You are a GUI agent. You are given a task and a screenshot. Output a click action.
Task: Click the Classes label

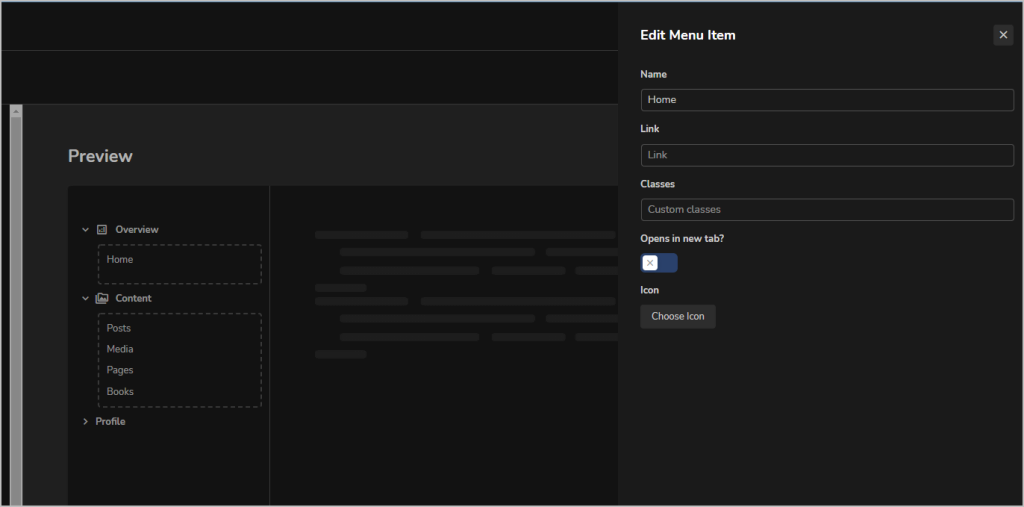(x=657, y=184)
